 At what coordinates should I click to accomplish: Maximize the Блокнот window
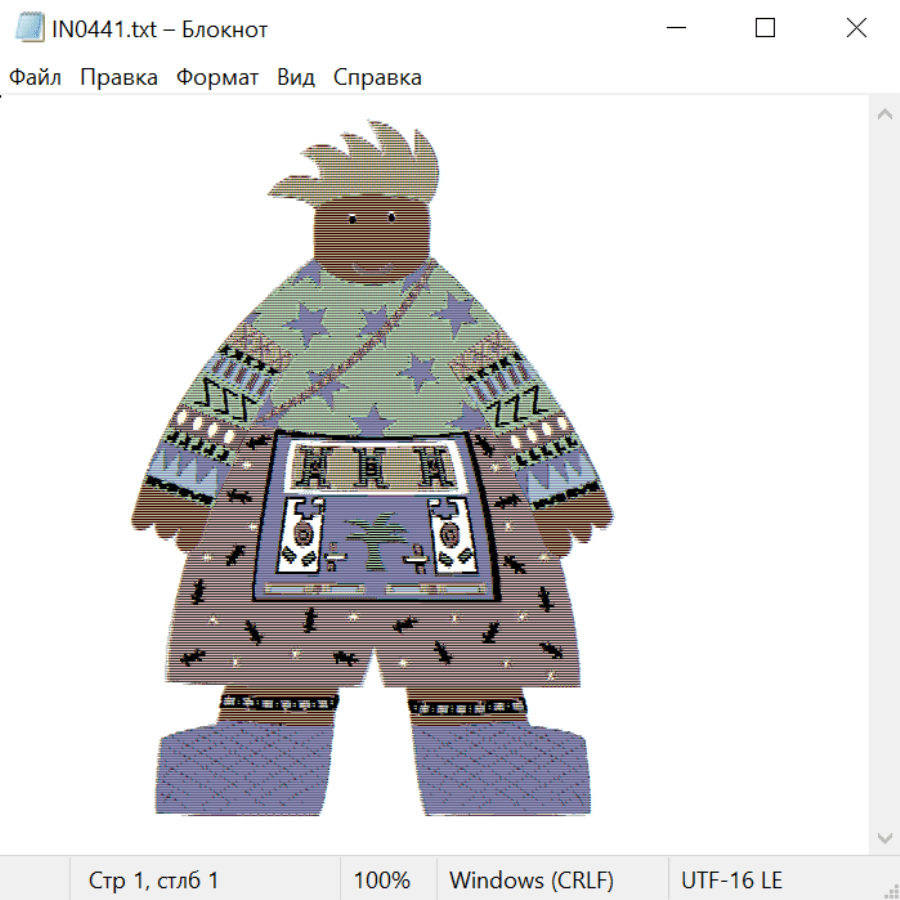click(x=765, y=28)
